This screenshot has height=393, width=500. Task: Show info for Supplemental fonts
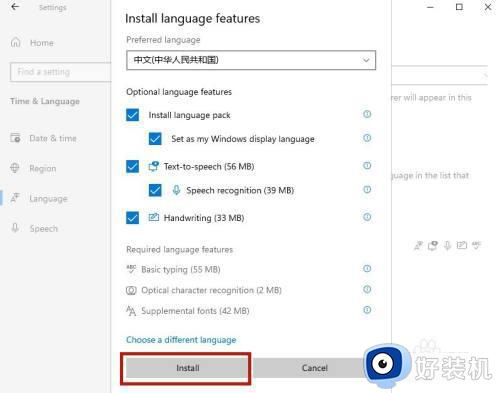pyautogui.click(x=367, y=310)
